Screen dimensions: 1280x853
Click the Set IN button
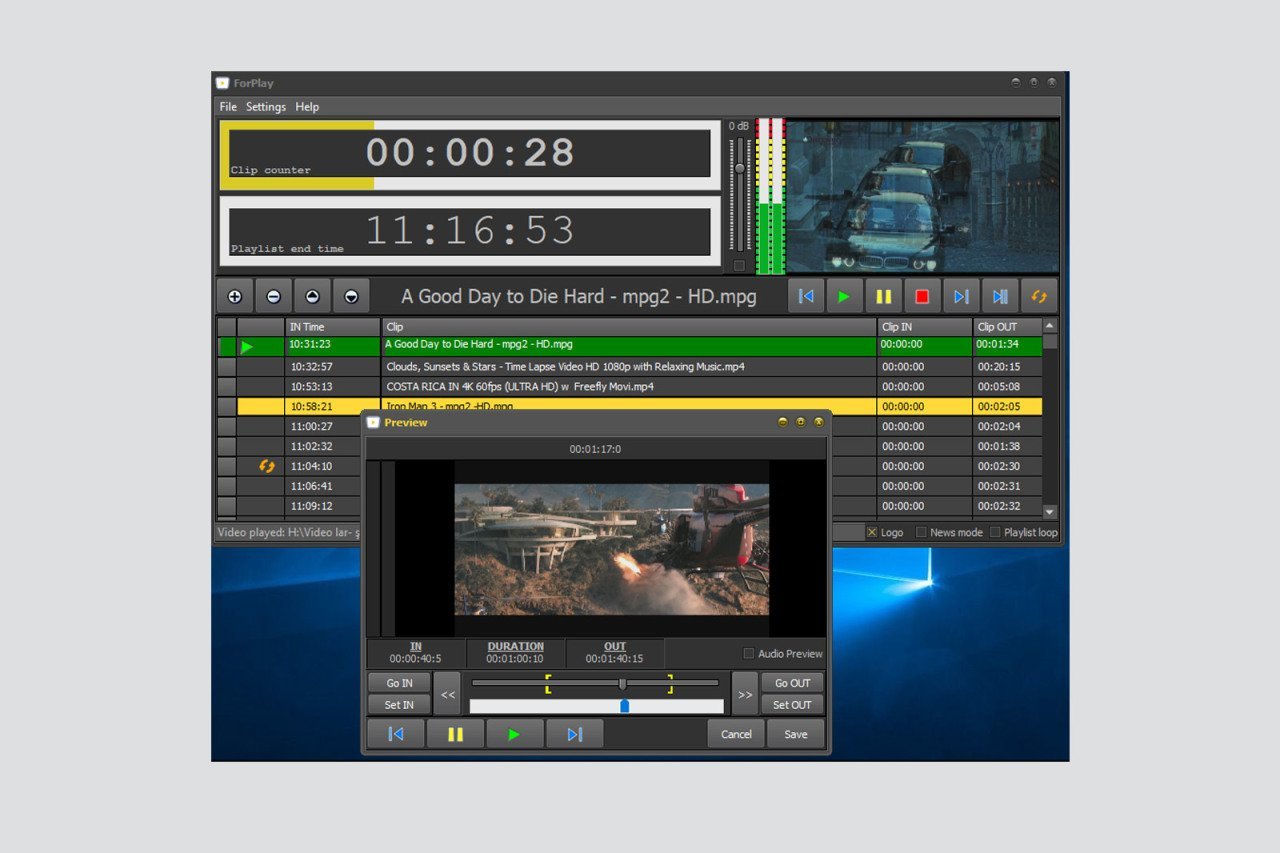399,705
